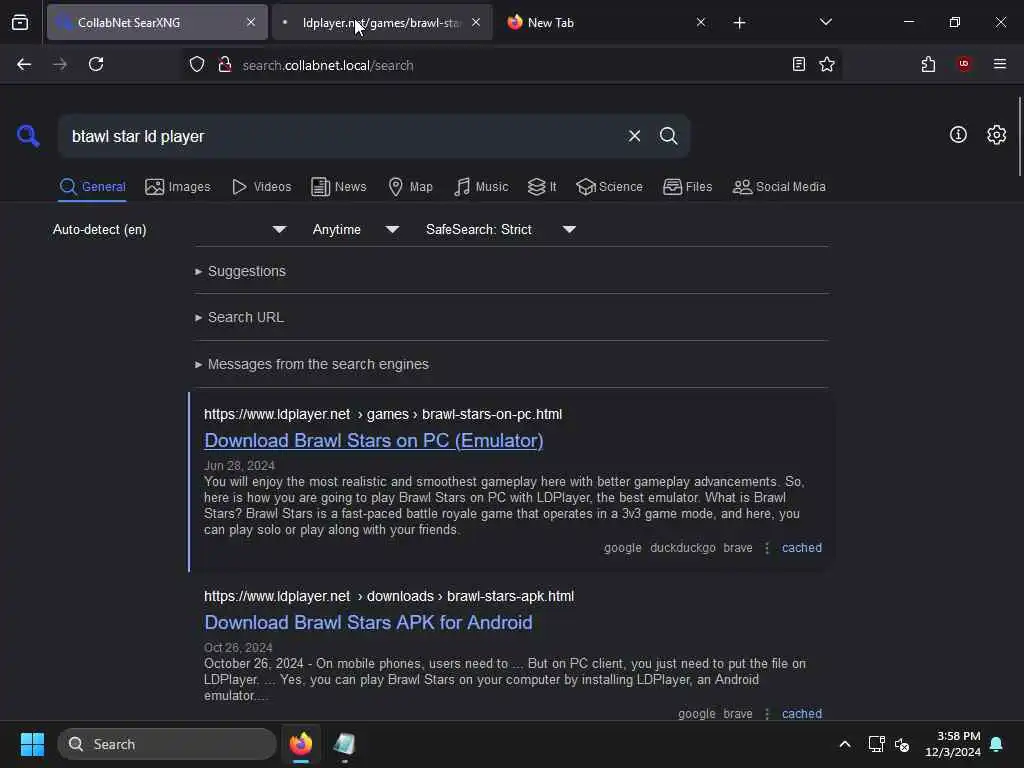Open Download Brawl Stars APK for Android link
Viewport: 1024px width, 768px height.
368,622
